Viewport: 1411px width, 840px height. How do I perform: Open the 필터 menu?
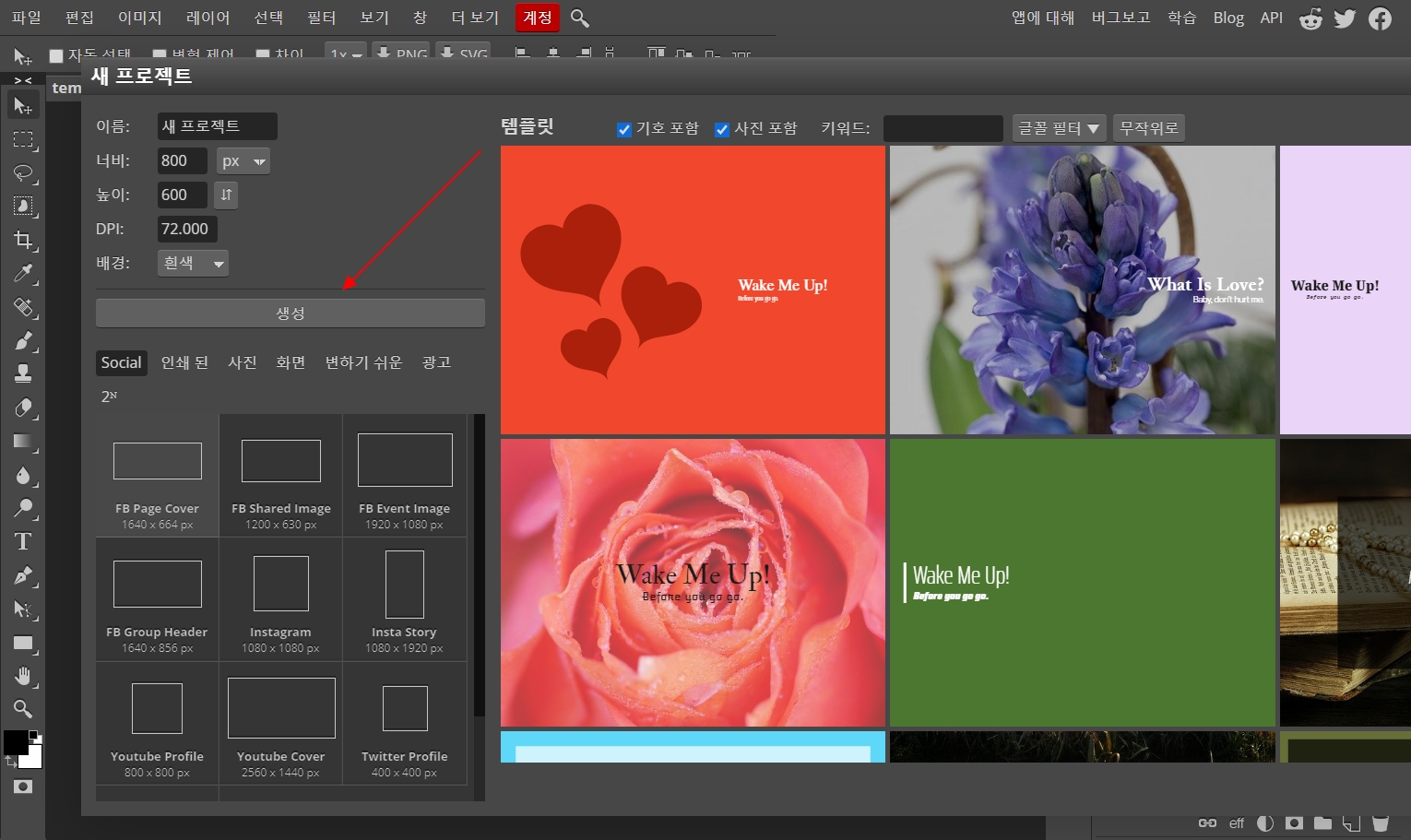pos(321,18)
